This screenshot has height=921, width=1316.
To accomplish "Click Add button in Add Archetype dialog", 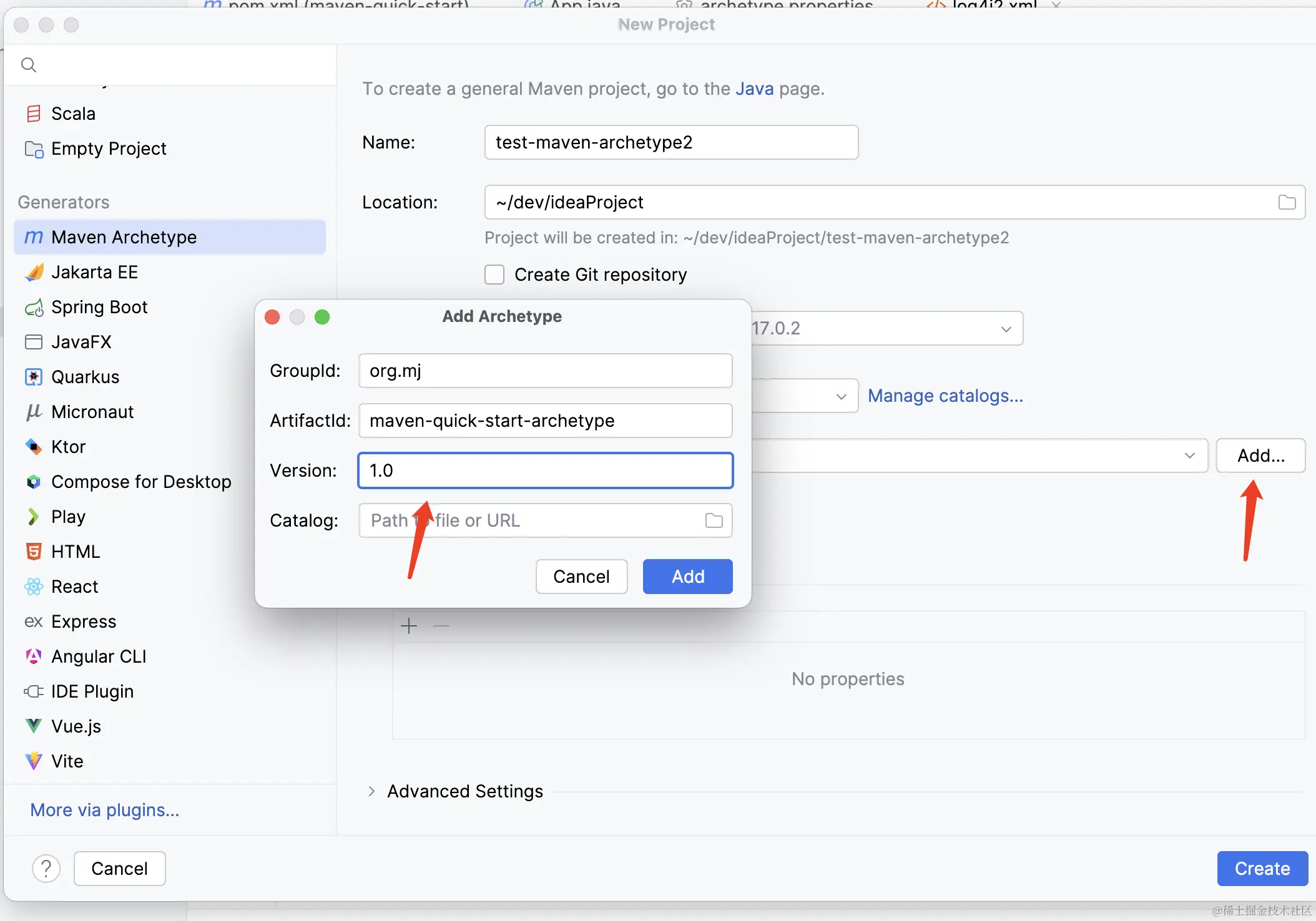I will click(x=687, y=577).
